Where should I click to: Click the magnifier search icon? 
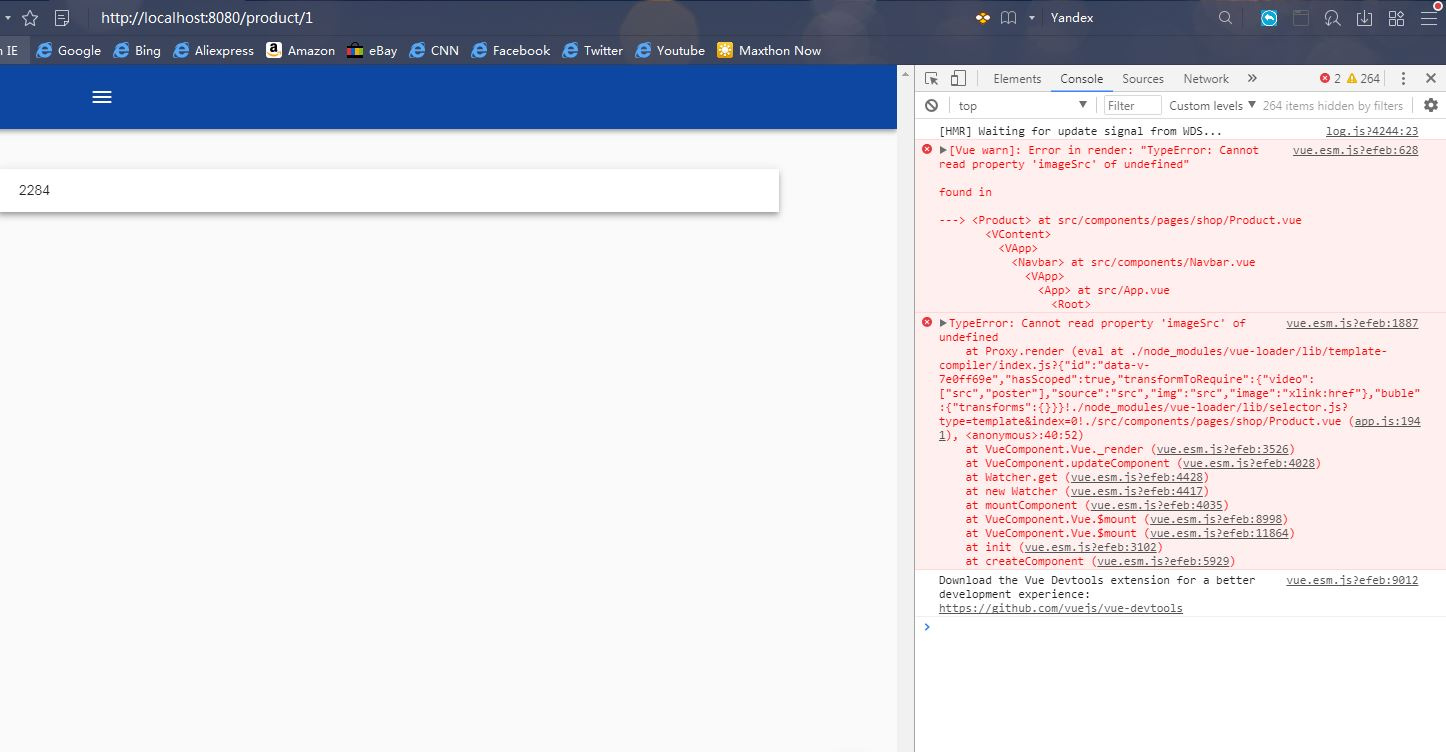[x=1225, y=18]
